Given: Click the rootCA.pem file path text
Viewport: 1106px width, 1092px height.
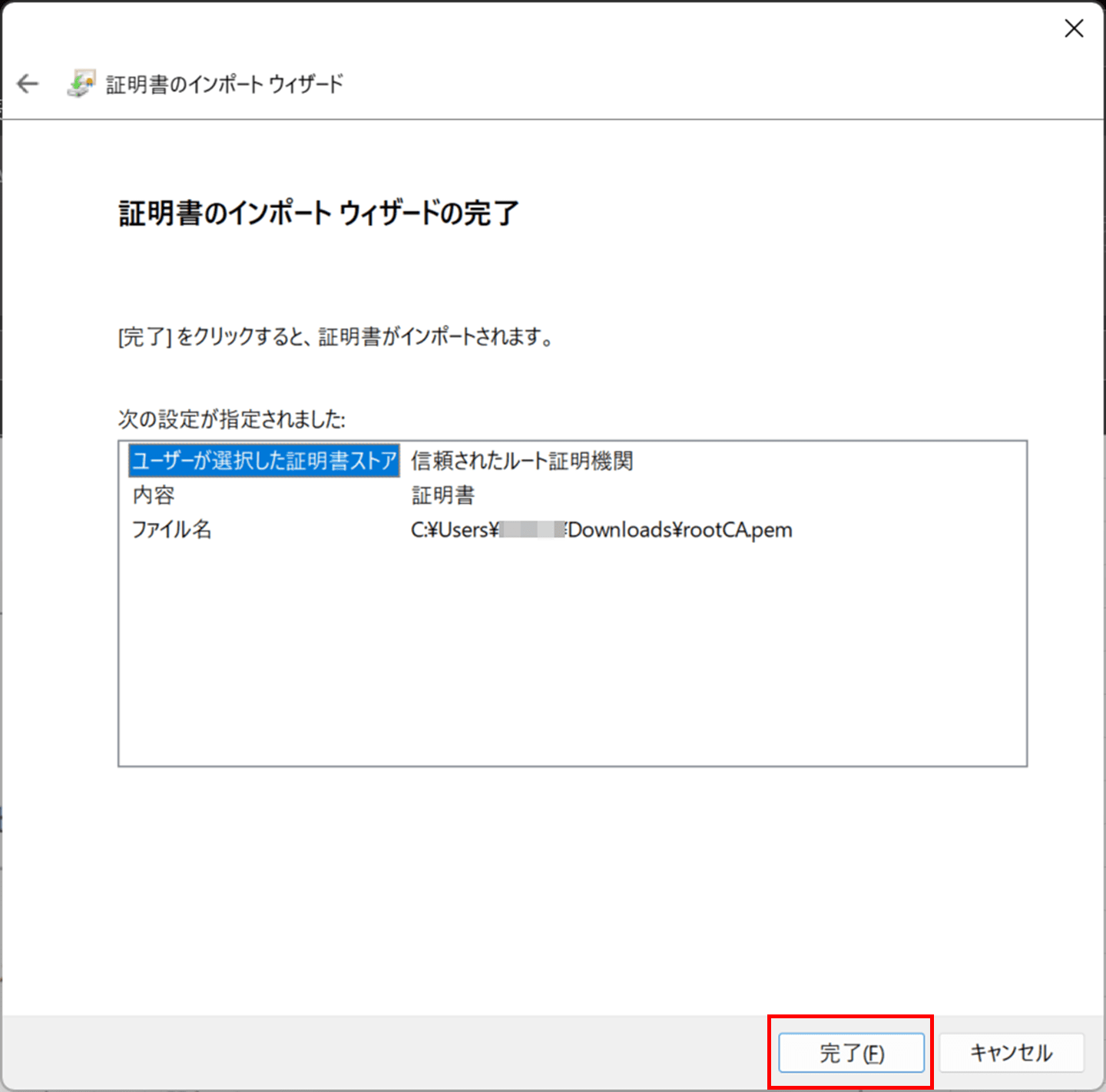Looking at the screenshot, I should pos(601,530).
